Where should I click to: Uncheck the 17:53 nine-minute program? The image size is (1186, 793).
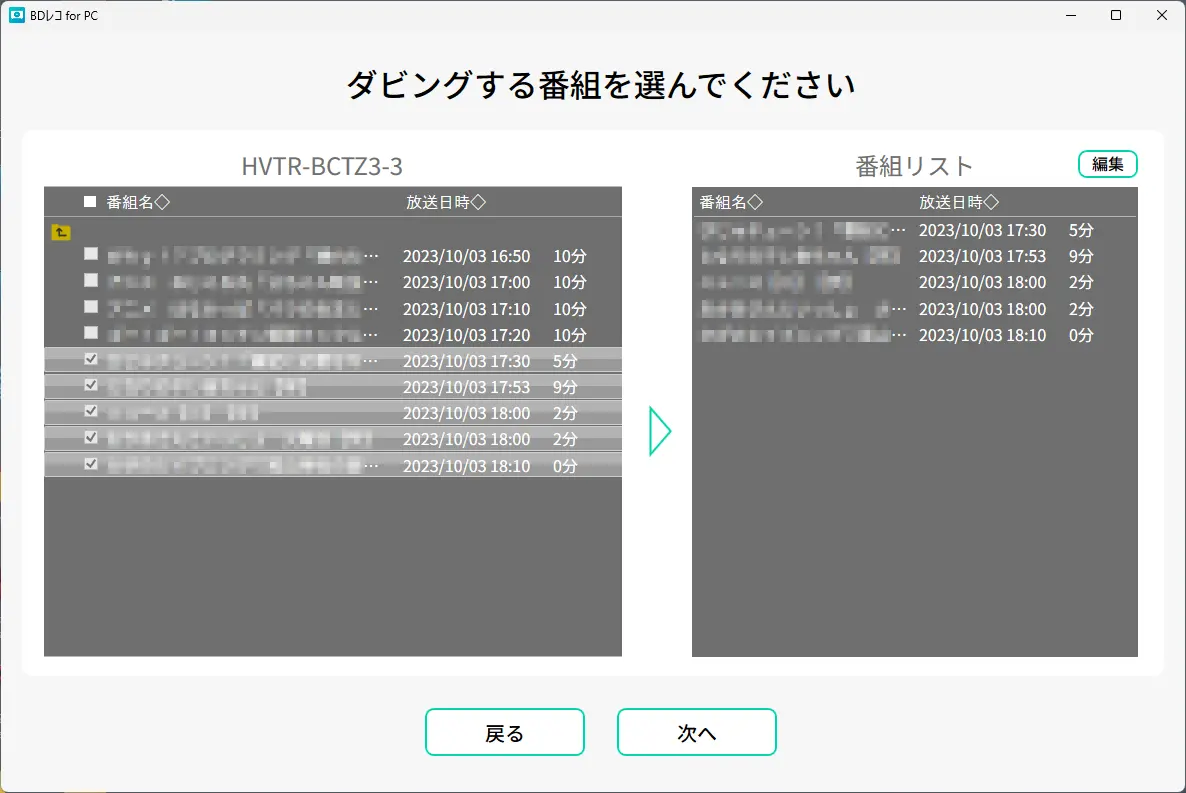(91, 385)
